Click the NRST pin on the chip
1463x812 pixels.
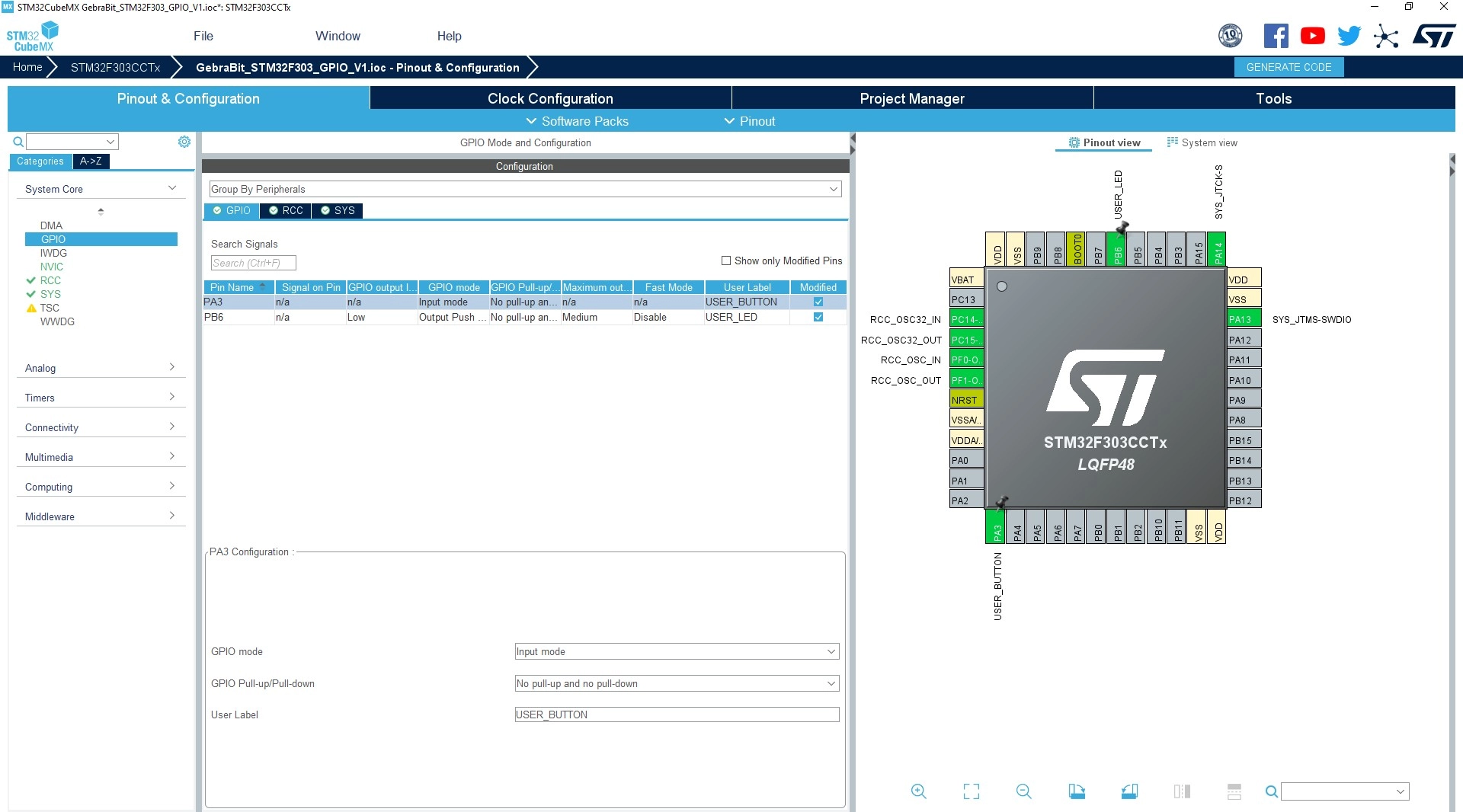(x=966, y=400)
